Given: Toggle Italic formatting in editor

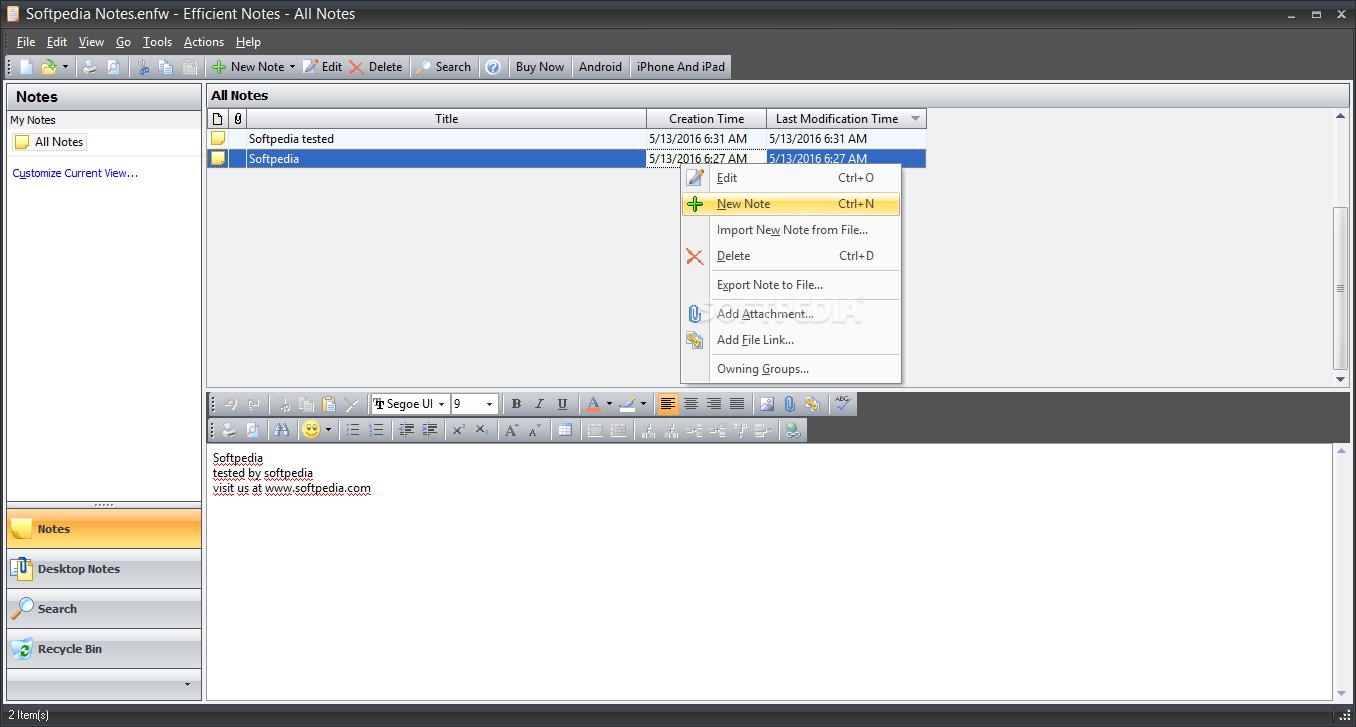Looking at the screenshot, I should [539, 404].
